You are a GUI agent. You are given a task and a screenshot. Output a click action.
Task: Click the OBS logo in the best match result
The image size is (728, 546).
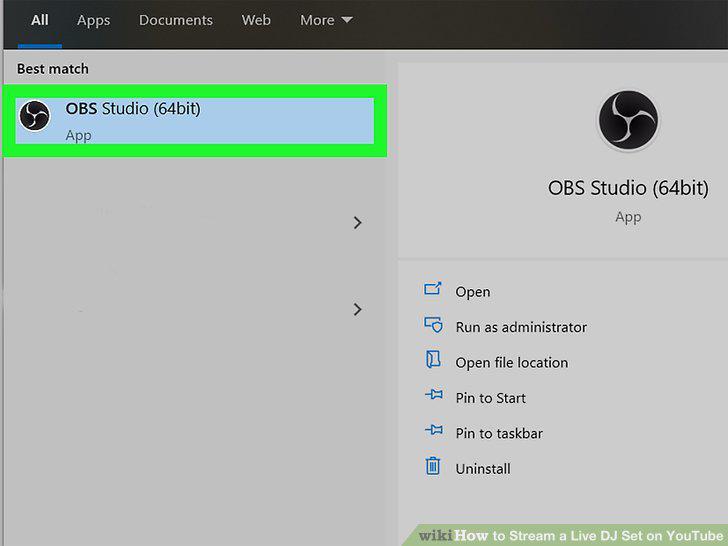(x=34, y=116)
